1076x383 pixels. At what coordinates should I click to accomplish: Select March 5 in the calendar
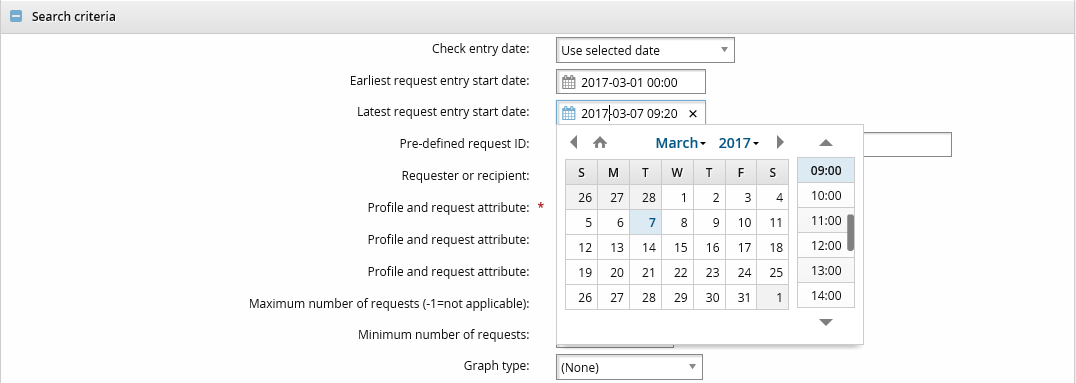582,222
